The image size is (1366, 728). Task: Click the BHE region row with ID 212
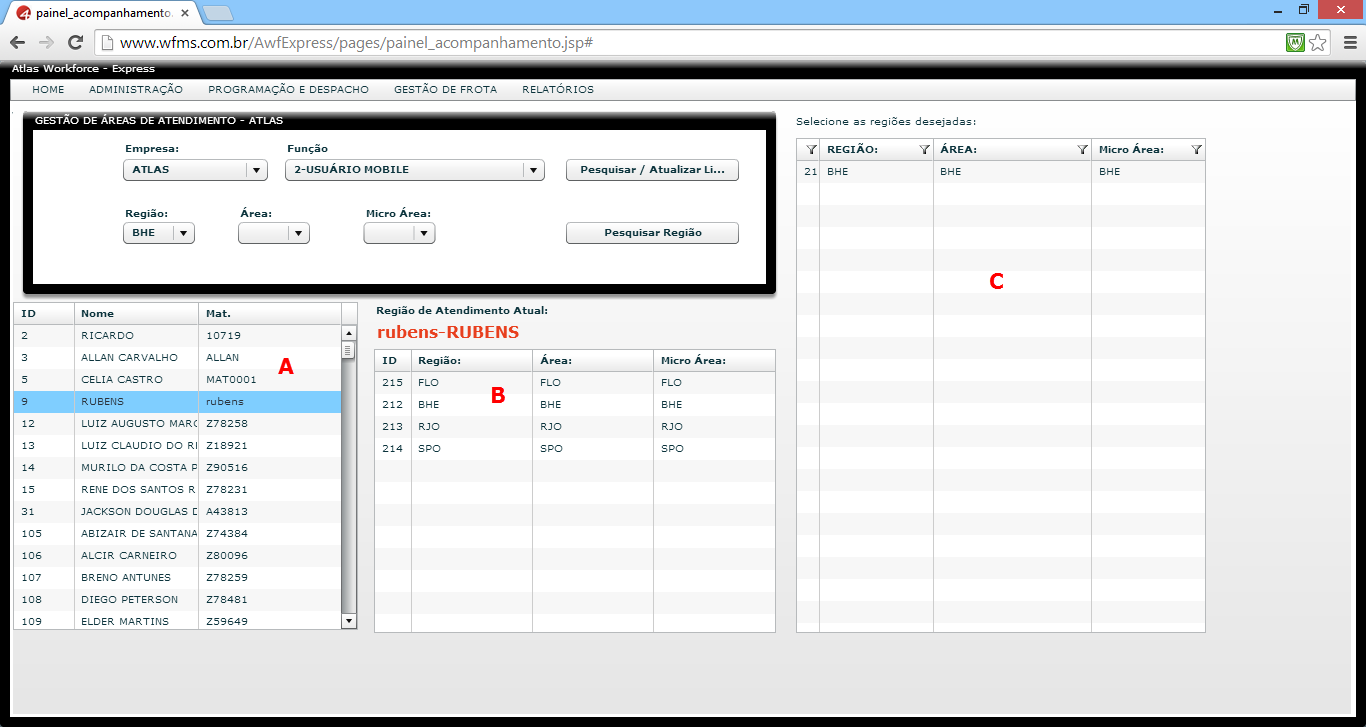575,405
